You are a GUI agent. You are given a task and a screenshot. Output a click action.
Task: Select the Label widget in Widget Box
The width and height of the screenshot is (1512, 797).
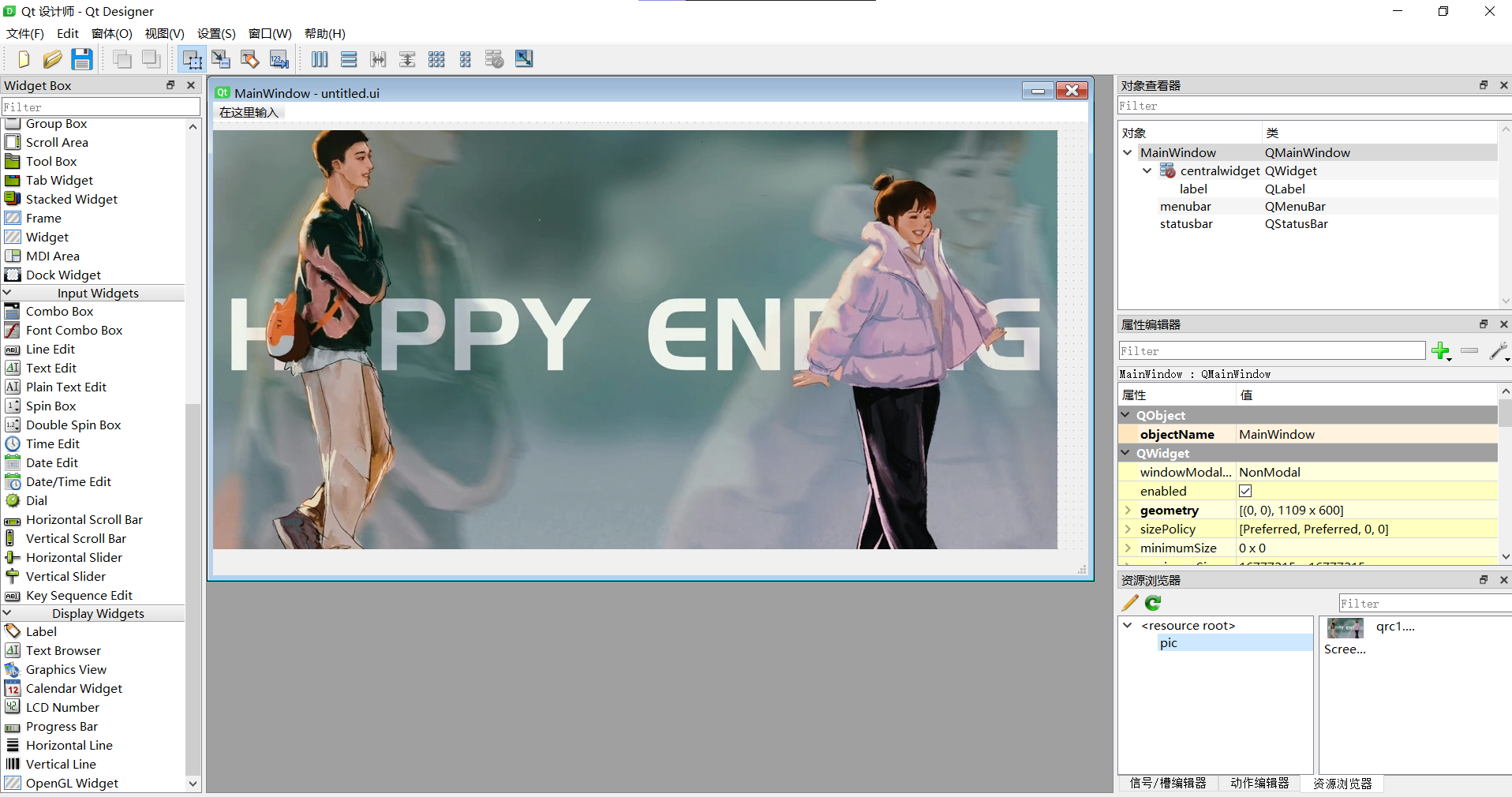[41, 632]
